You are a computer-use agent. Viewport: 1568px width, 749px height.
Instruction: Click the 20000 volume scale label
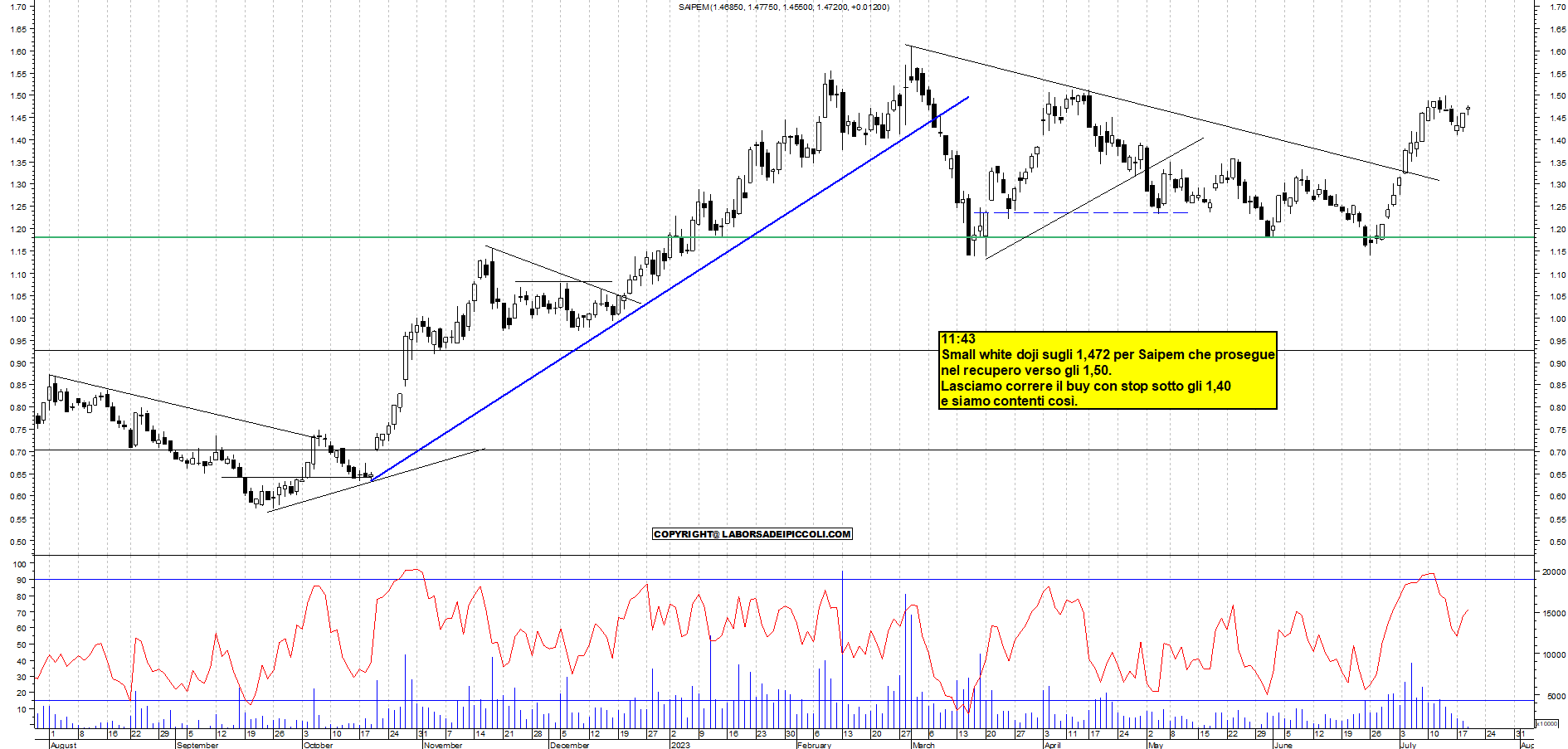click(1554, 572)
